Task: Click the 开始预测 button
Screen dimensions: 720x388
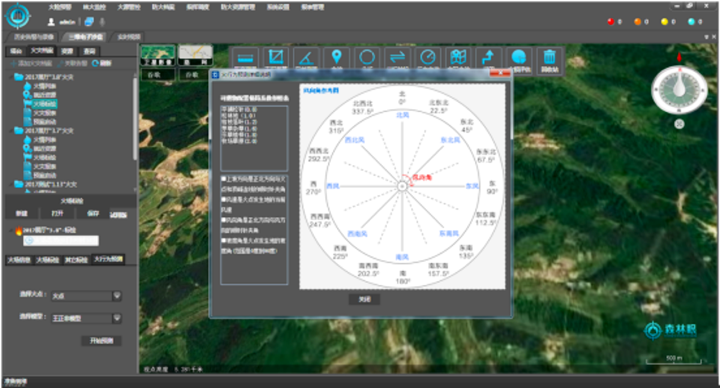Action: [x=101, y=341]
